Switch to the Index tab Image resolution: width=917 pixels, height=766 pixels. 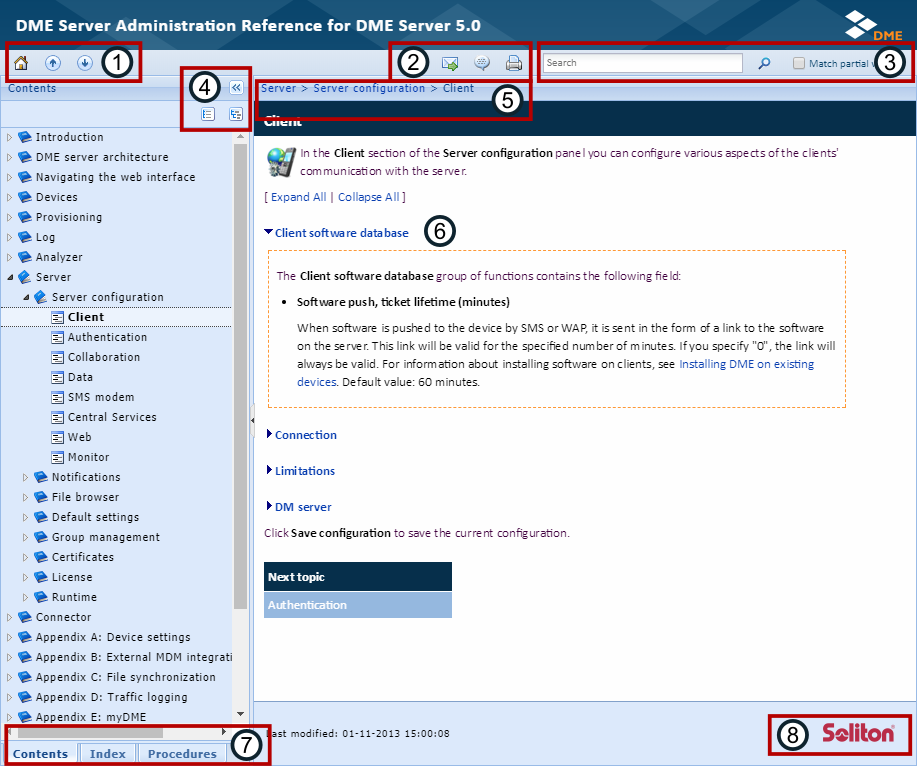[108, 754]
